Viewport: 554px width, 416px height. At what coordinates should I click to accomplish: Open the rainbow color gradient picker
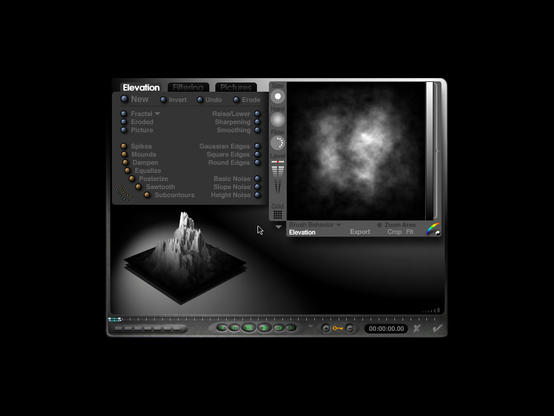click(433, 229)
